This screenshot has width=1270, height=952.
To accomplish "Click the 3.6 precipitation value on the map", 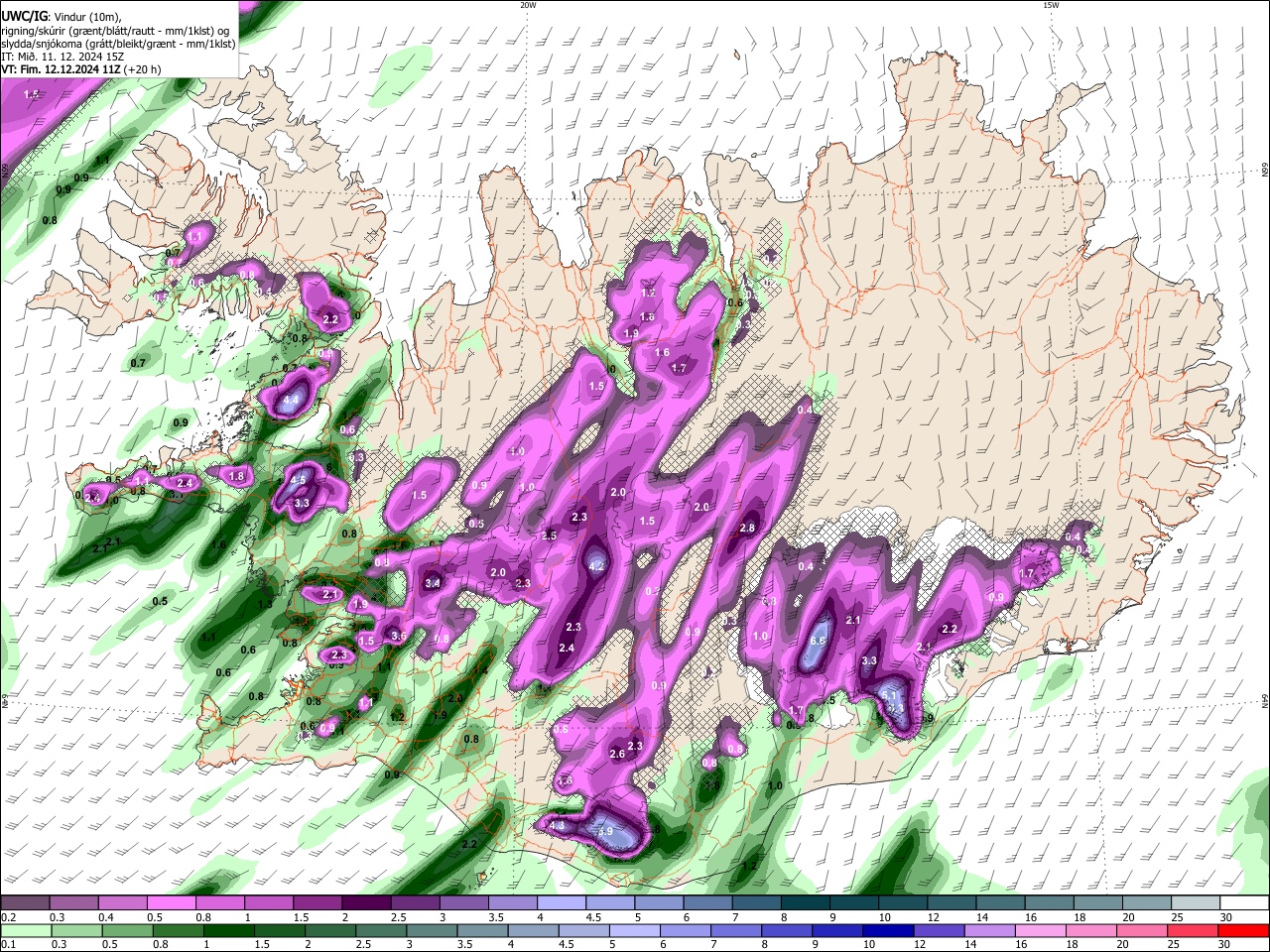I will 399,636.
